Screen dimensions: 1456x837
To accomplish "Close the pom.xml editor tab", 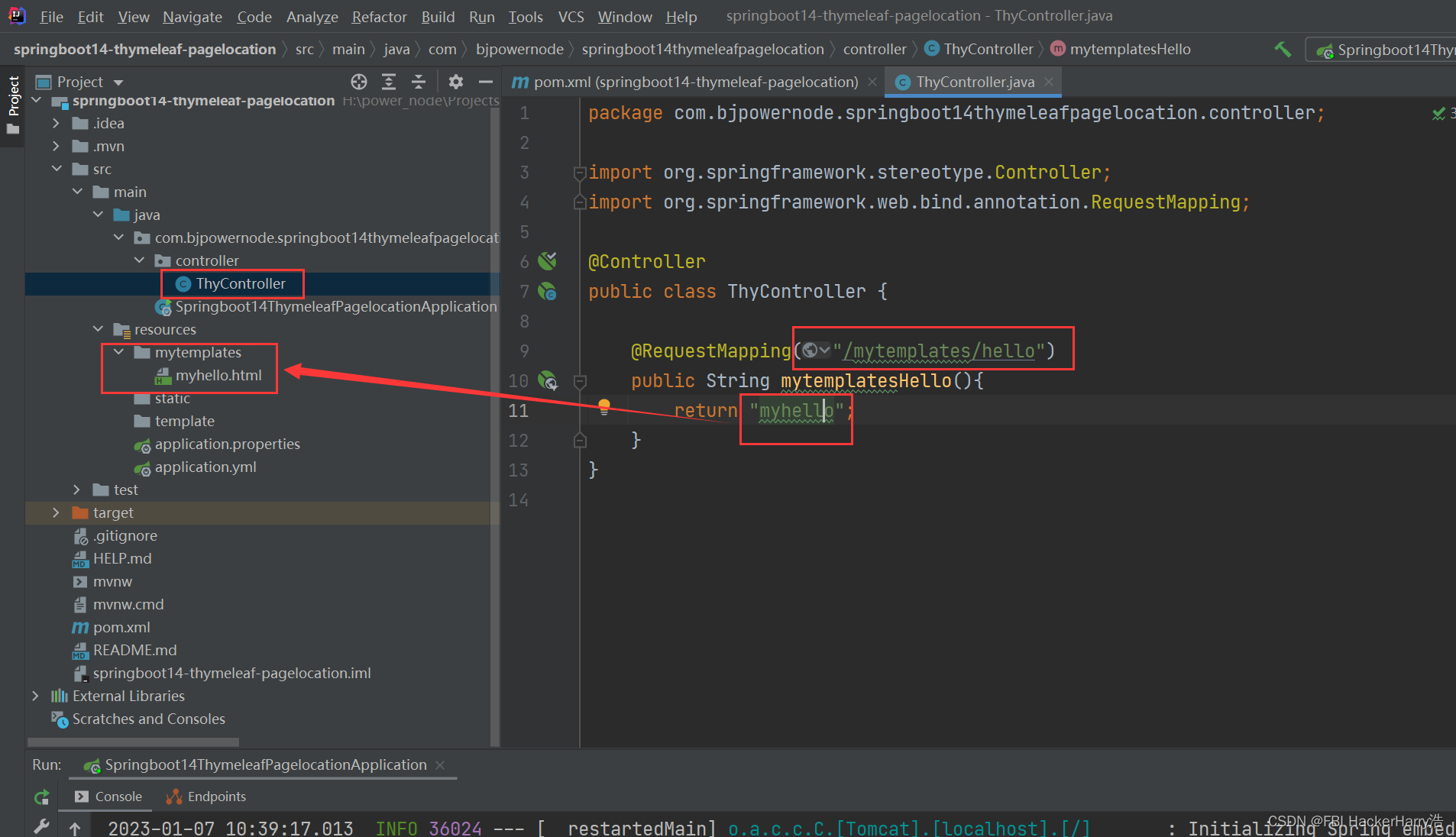I will pyautogui.click(x=872, y=82).
